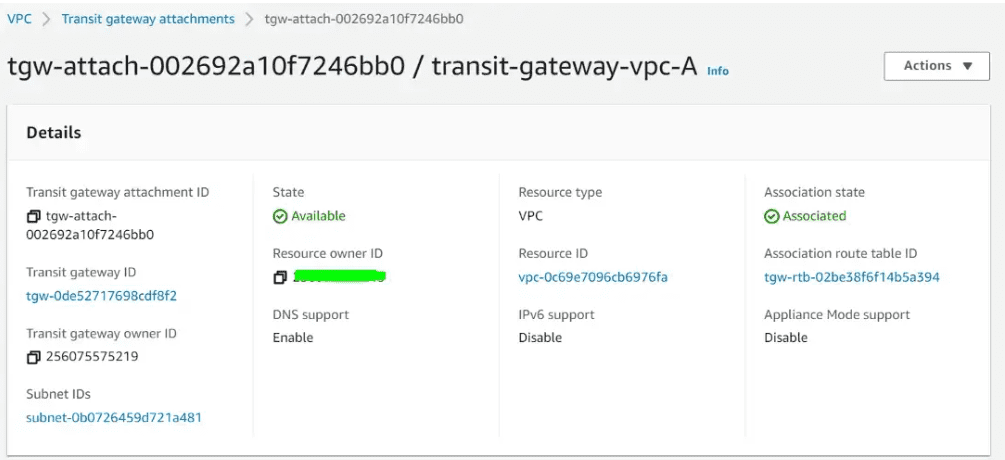Copy the transit gateway attachment ID
The height and width of the screenshot is (460, 1005).
click(33, 217)
